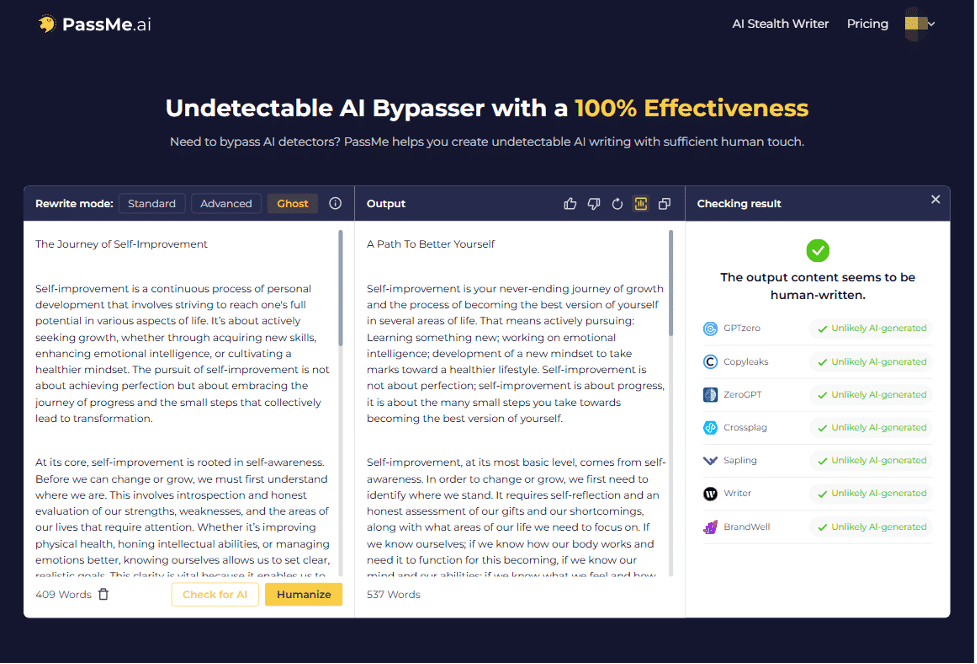Switch to Advanced rewrite mode
Viewport: 977px width, 664px height.
pyautogui.click(x=226, y=203)
